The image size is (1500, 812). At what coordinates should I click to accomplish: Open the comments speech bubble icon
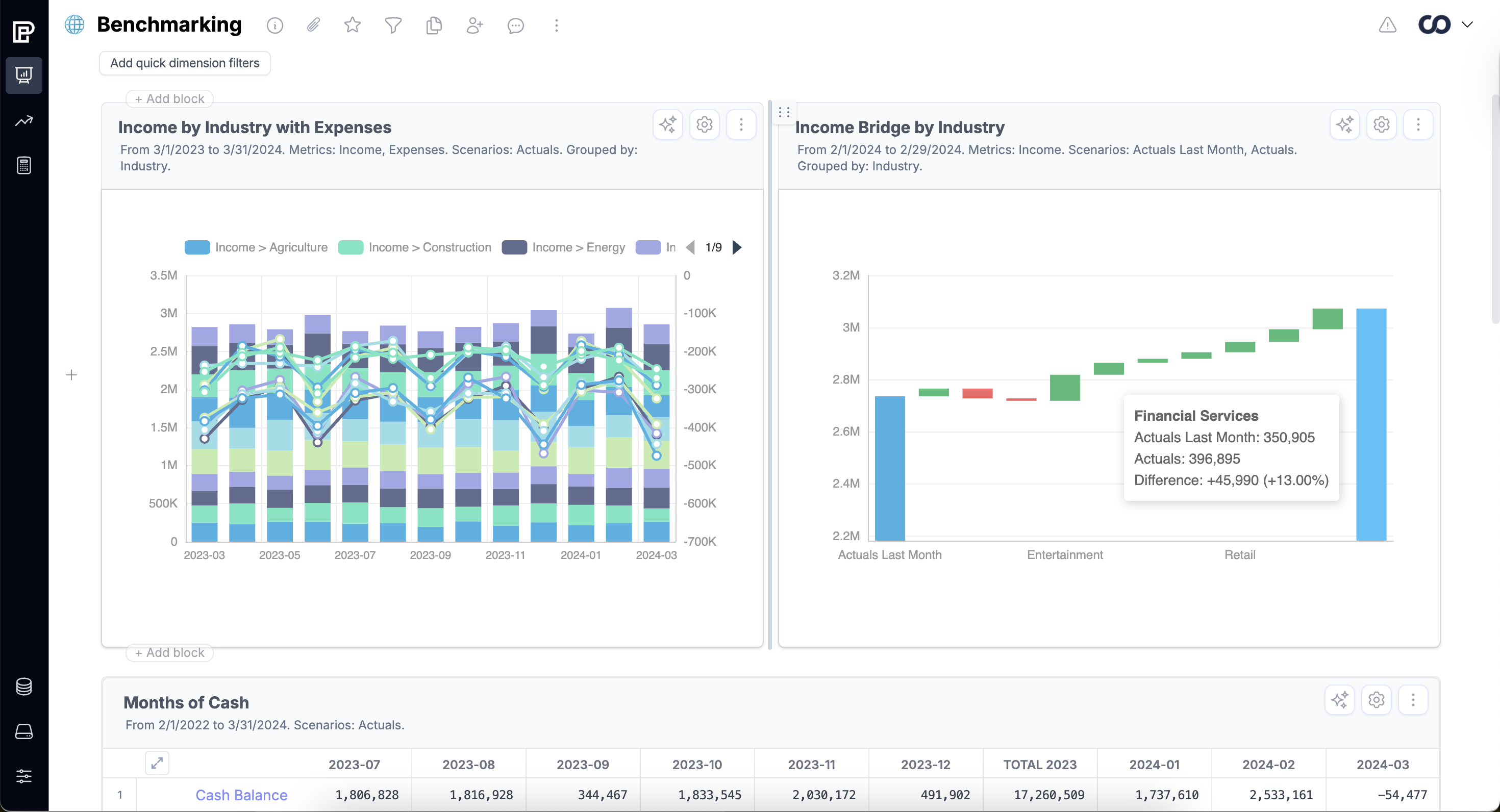pyautogui.click(x=515, y=25)
